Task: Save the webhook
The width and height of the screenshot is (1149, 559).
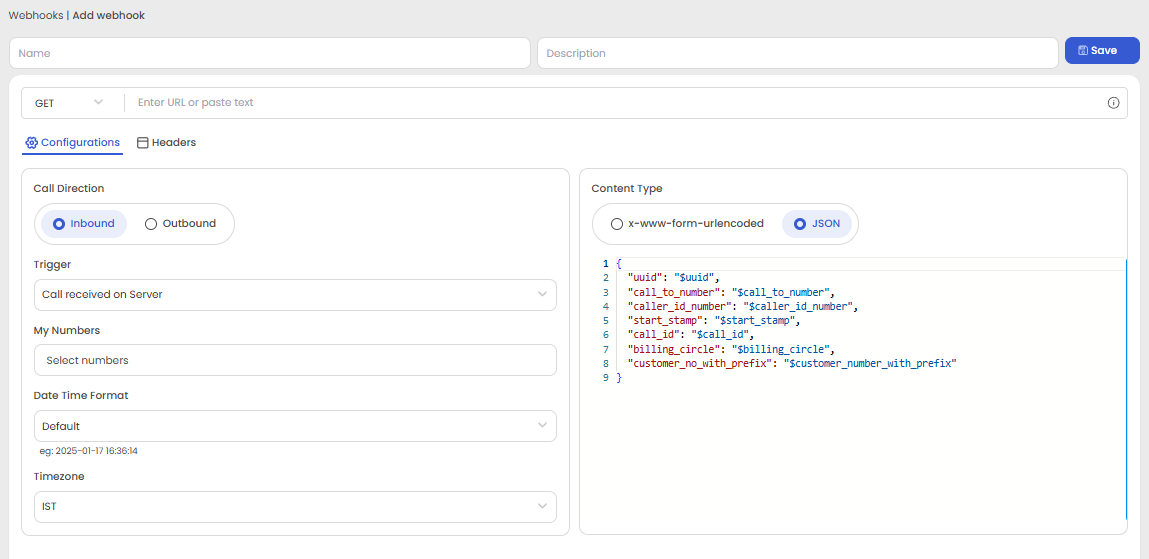Action: pos(1102,51)
